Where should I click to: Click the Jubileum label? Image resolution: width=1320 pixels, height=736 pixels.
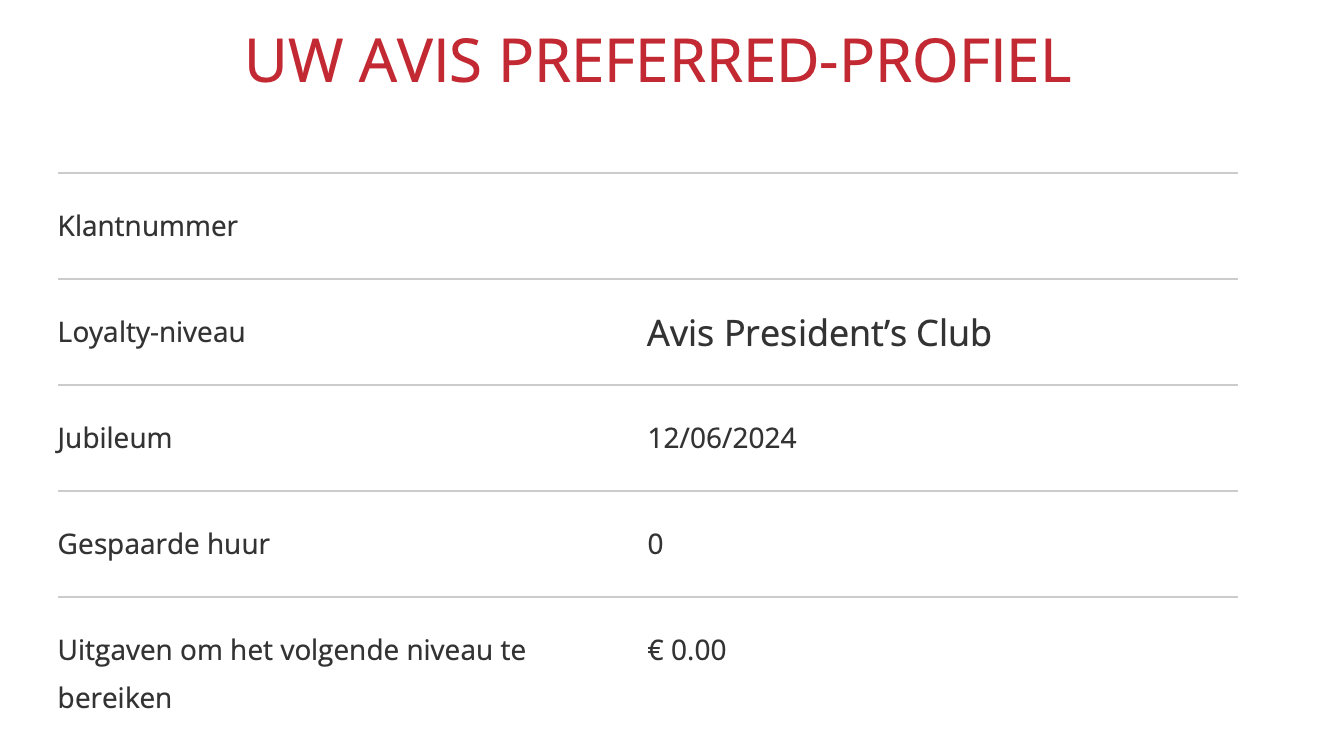115,438
